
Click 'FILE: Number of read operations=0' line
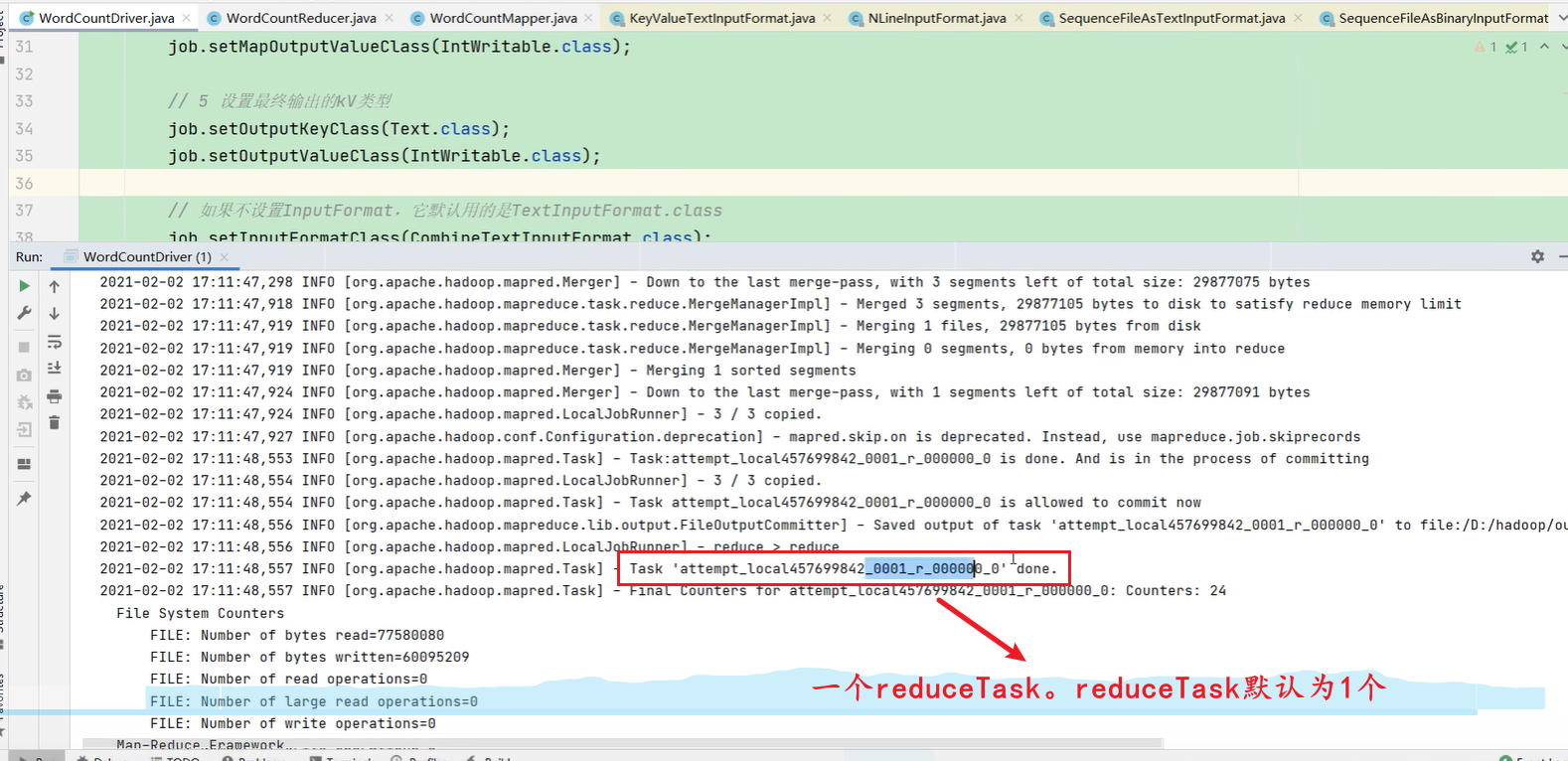288,679
